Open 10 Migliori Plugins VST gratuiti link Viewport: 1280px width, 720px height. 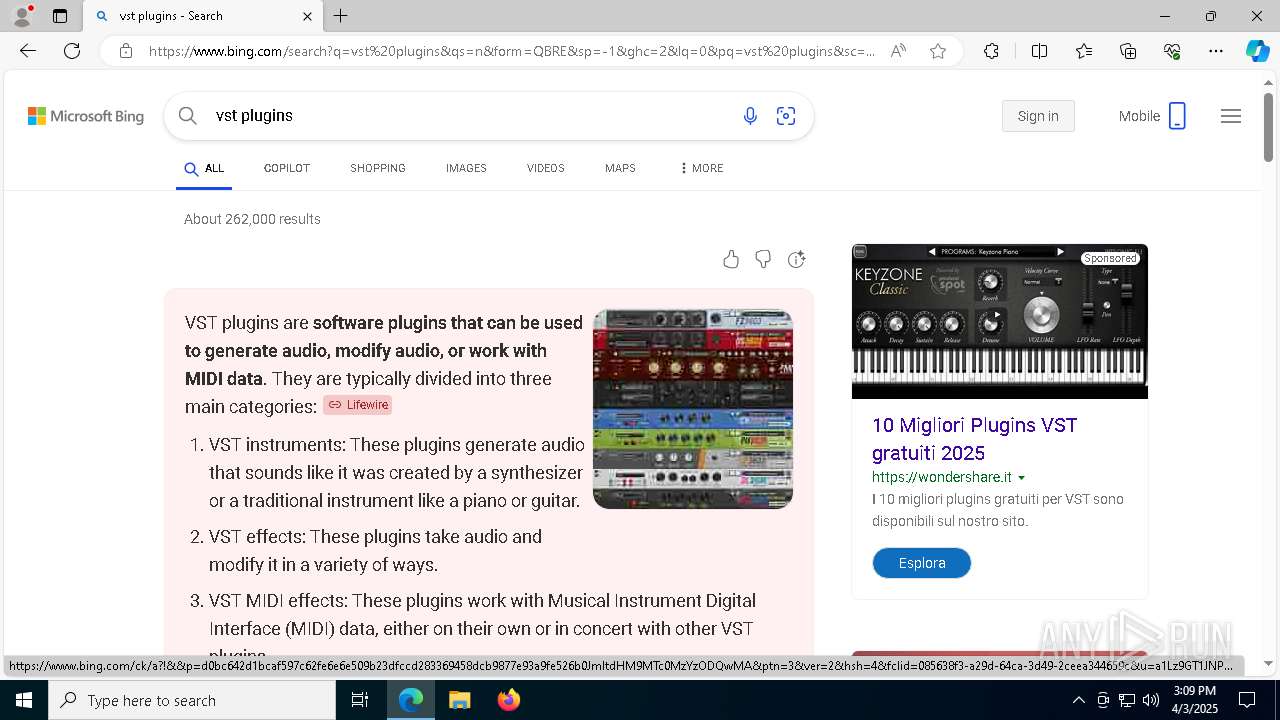[x=975, y=439]
